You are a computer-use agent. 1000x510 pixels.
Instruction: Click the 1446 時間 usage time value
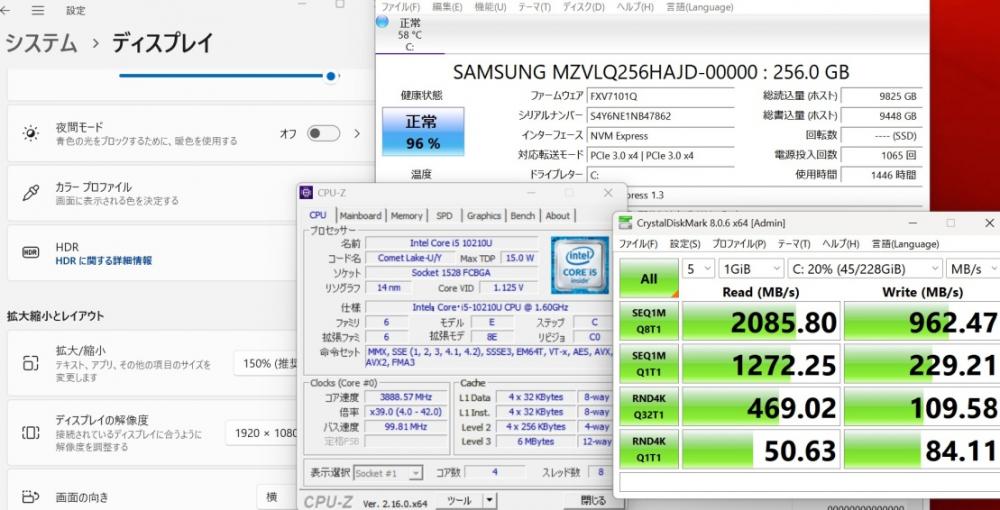(881, 174)
